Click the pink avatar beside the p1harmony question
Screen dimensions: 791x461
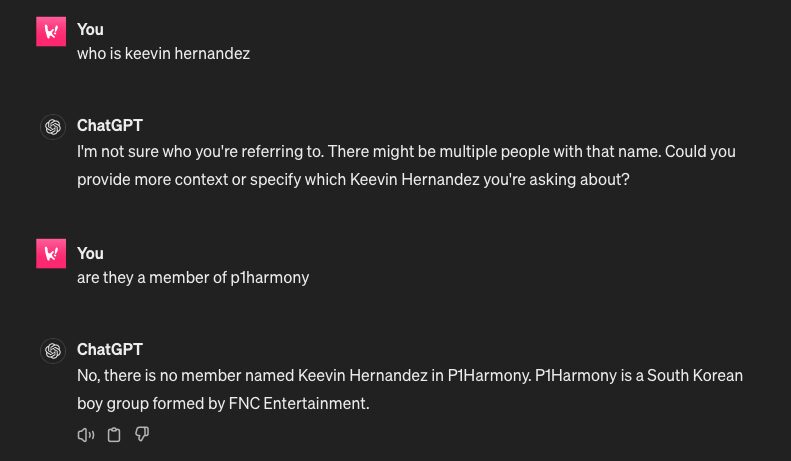pyautogui.click(x=50, y=254)
